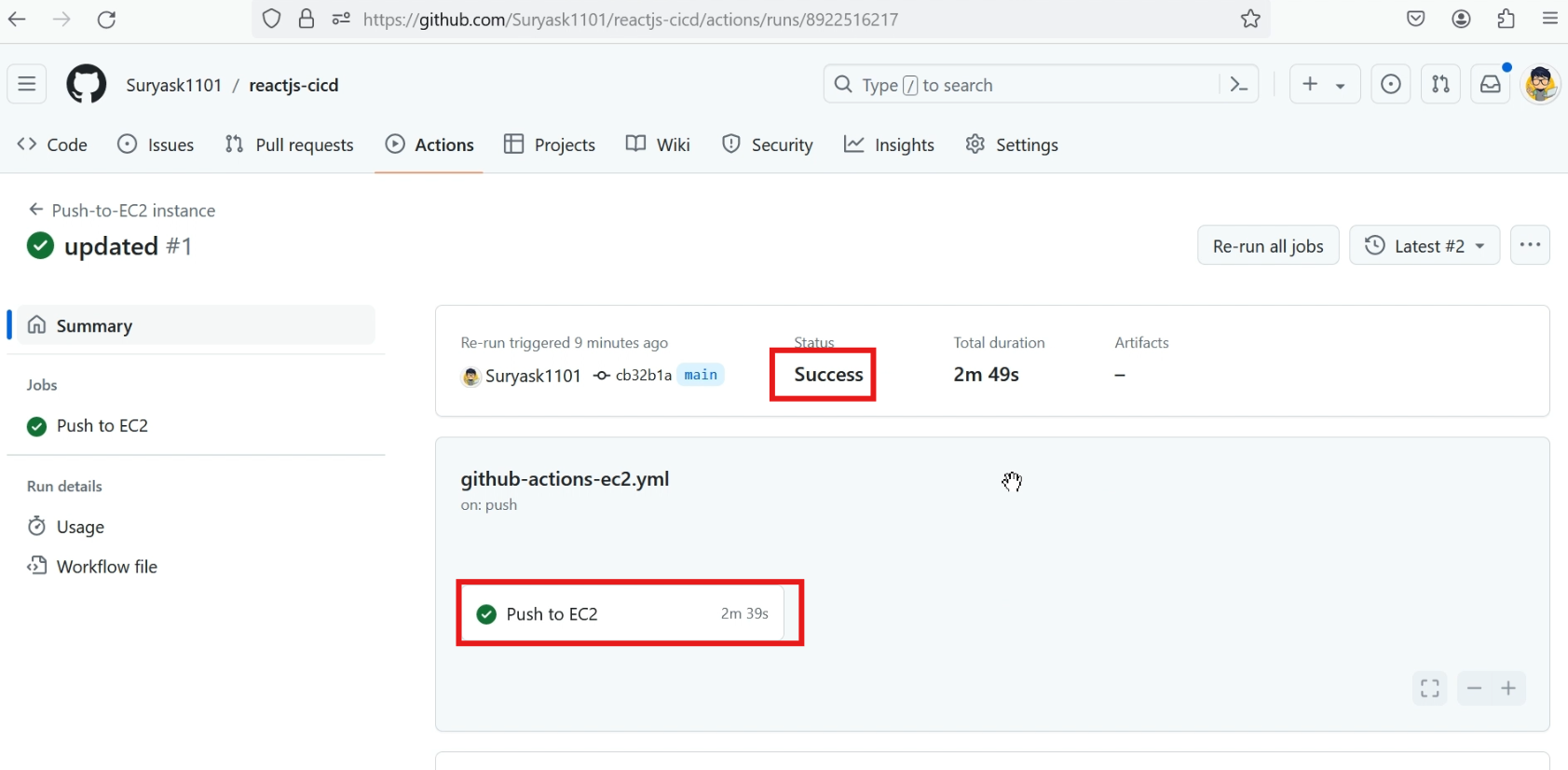Click the updated #1 run title
1568x770 pixels.
pos(128,246)
